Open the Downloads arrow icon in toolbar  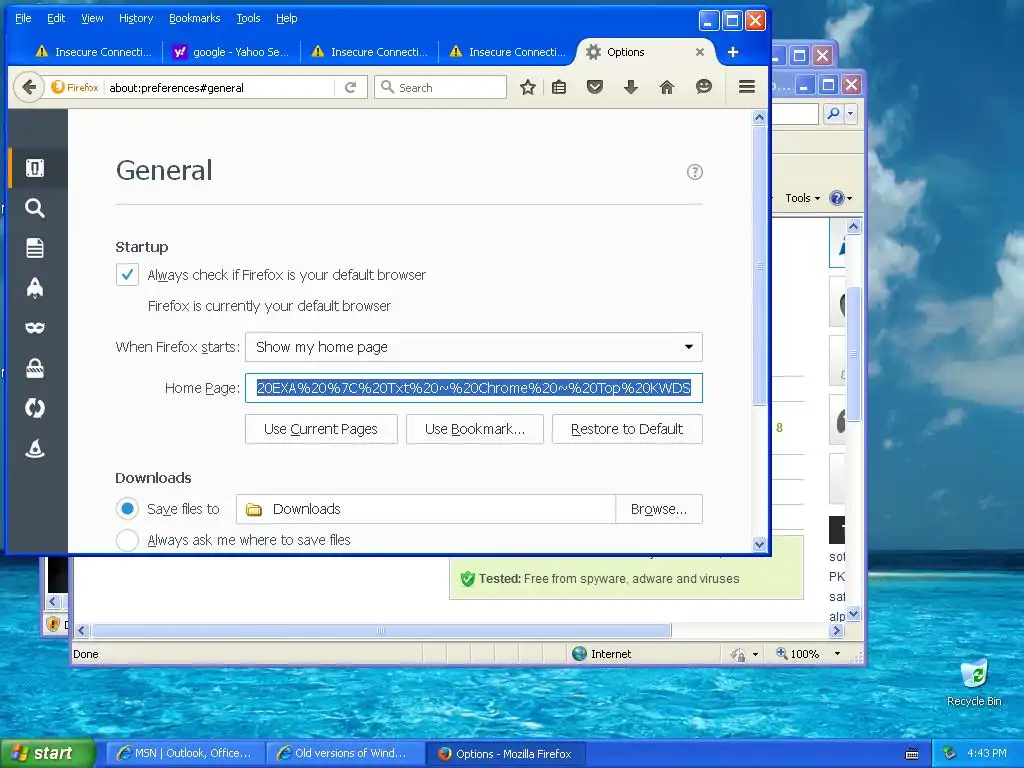click(631, 88)
